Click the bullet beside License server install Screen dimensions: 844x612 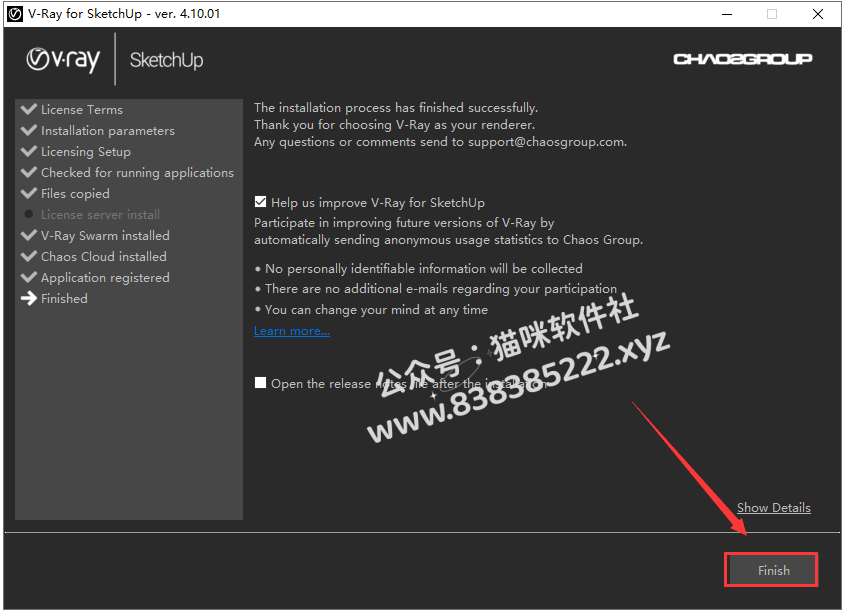click(x=29, y=214)
